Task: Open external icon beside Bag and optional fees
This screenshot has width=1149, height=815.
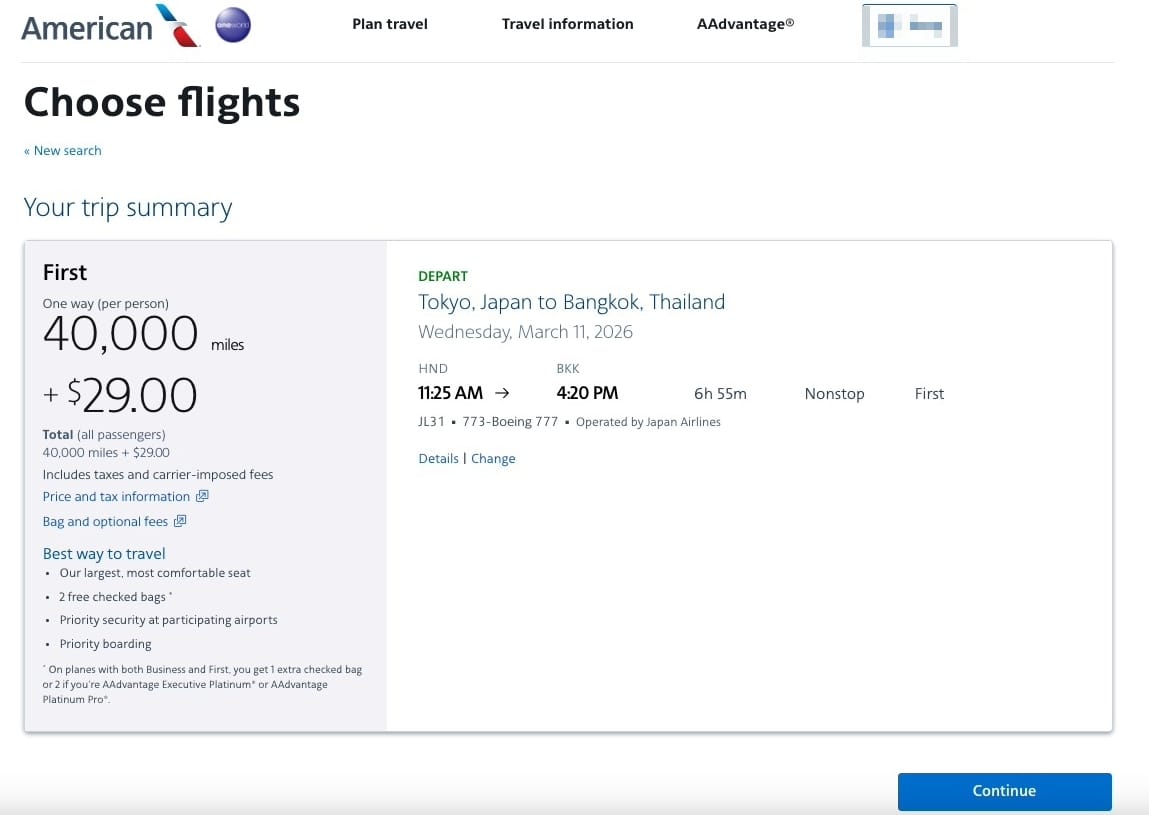Action: coord(180,521)
